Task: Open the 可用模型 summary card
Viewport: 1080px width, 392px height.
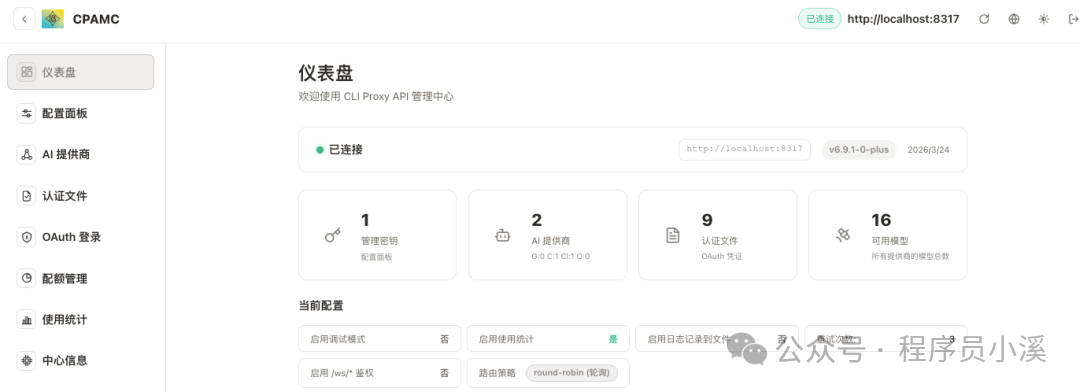Action: pos(888,235)
